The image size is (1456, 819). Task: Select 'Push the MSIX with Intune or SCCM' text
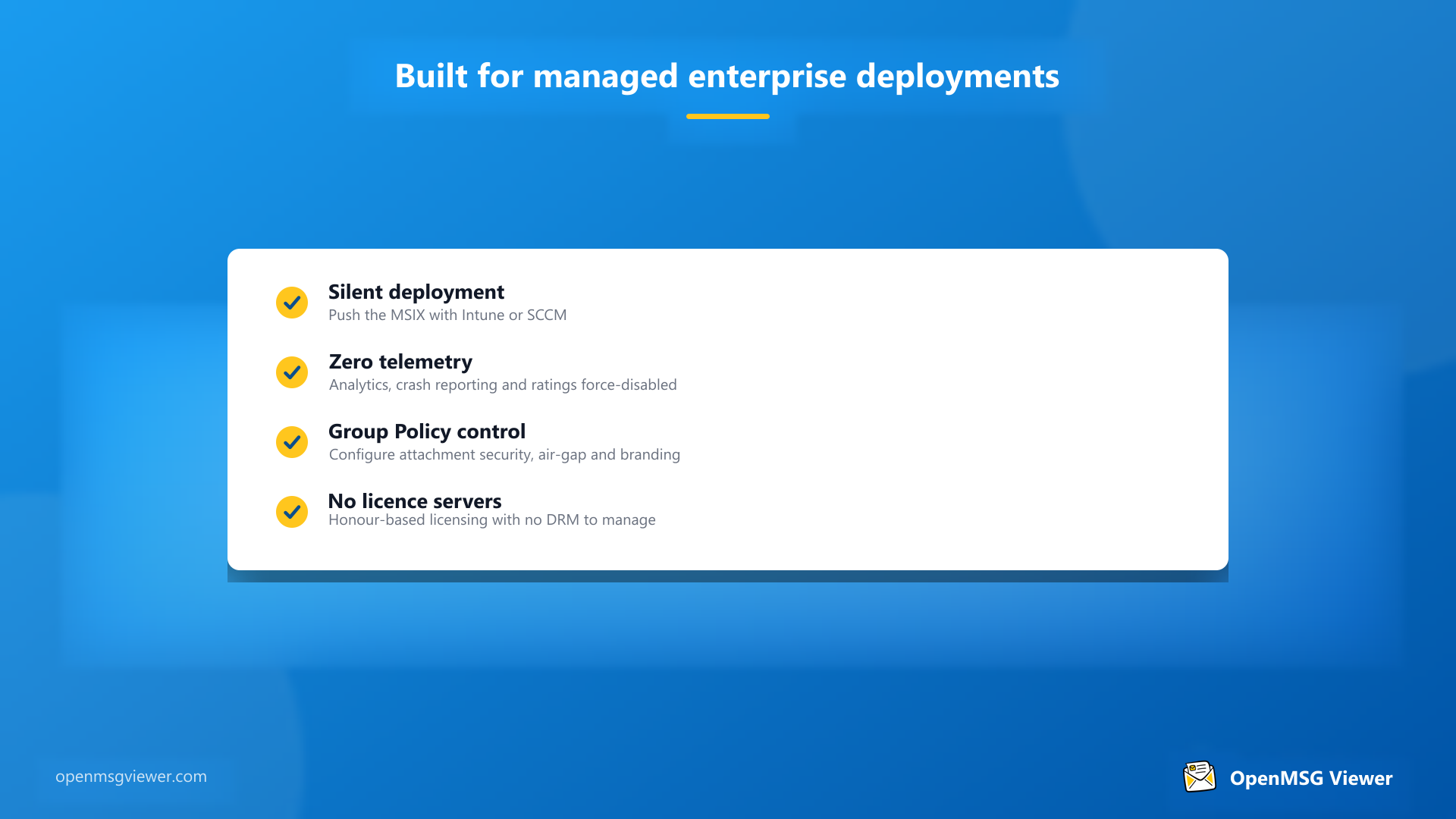[447, 315]
